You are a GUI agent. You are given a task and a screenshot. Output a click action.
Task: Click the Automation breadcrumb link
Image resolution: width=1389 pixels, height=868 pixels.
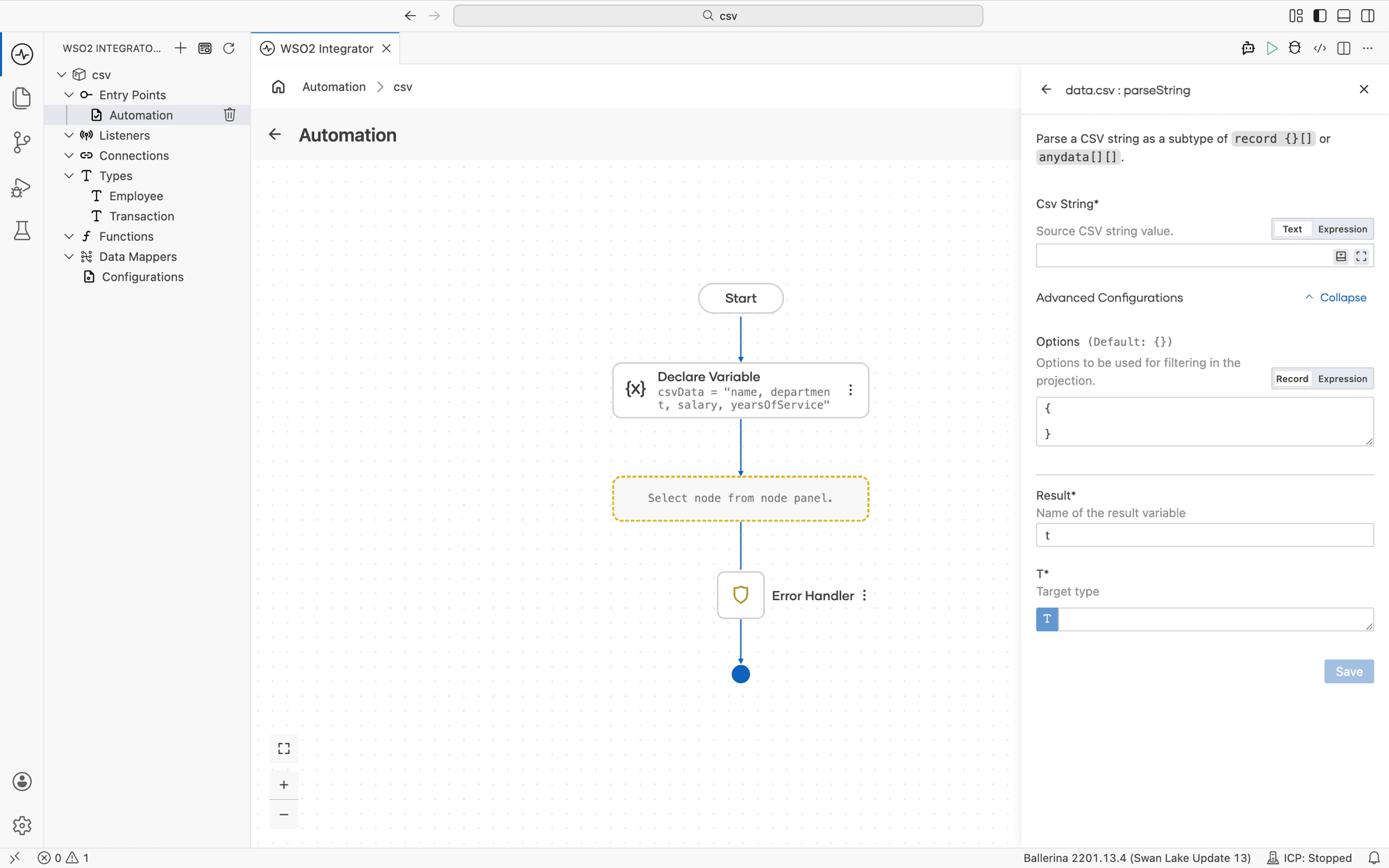pyautogui.click(x=334, y=87)
